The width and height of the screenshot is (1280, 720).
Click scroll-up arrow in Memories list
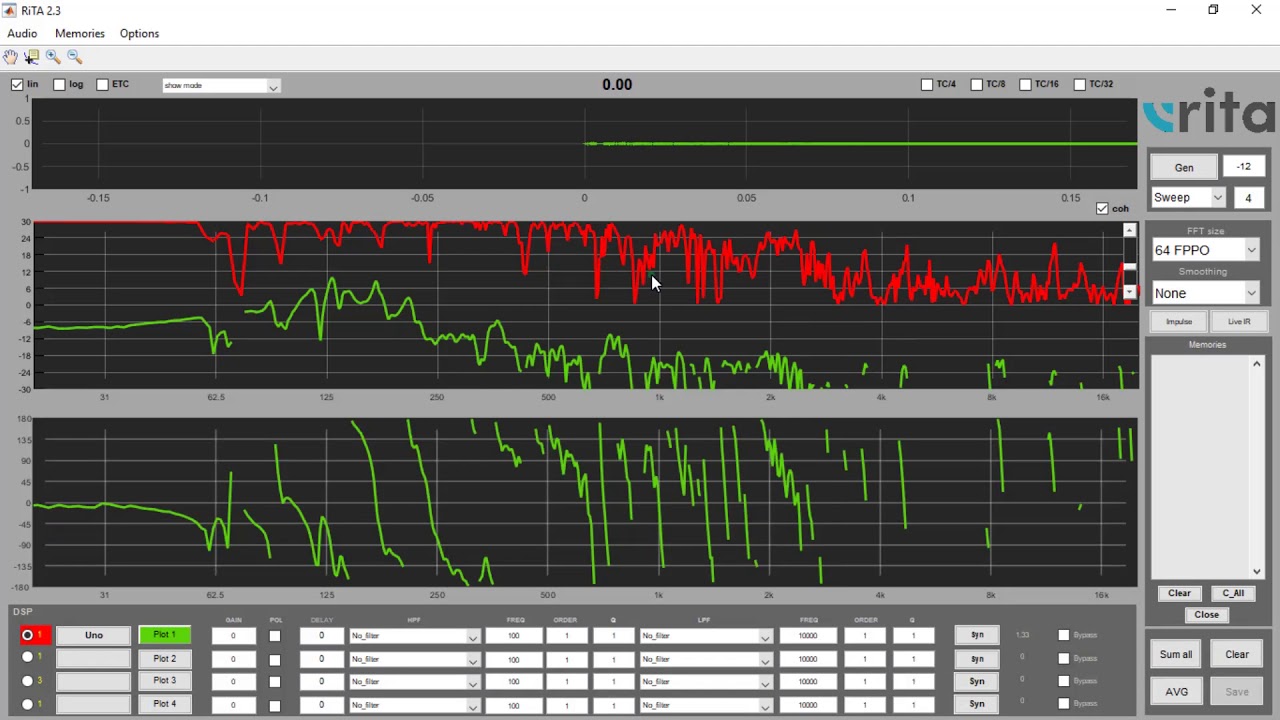coord(1257,363)
